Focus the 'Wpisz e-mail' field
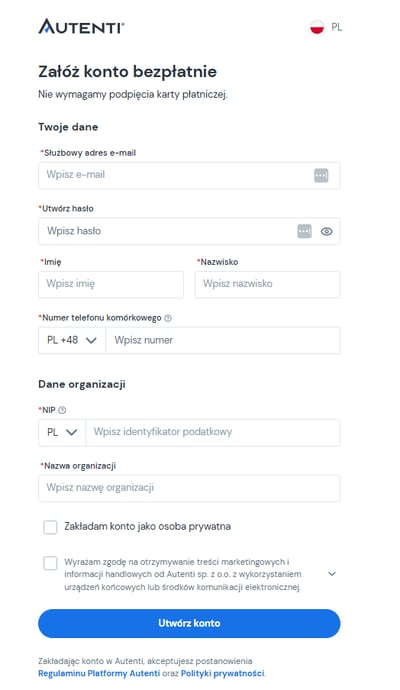Screen dimensions: 400x690 [189, 175]
